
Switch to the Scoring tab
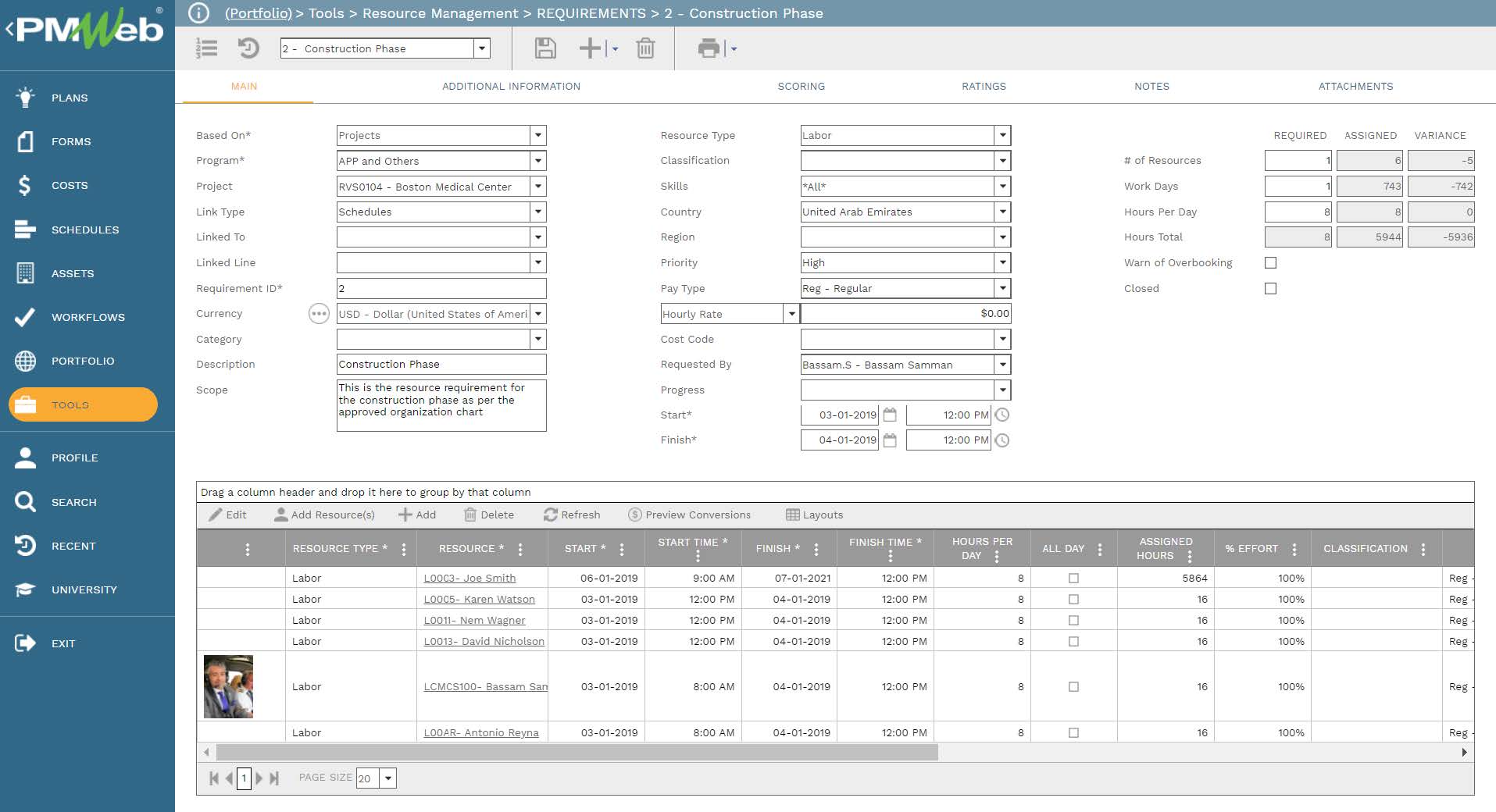801,87
